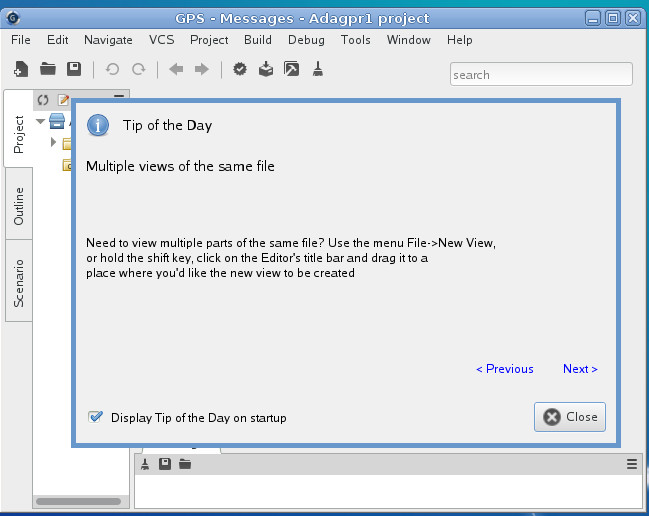Click the Redo toolbar arrow
The height and width of the screenshot is (516, 649).
(x=139, y=69)
